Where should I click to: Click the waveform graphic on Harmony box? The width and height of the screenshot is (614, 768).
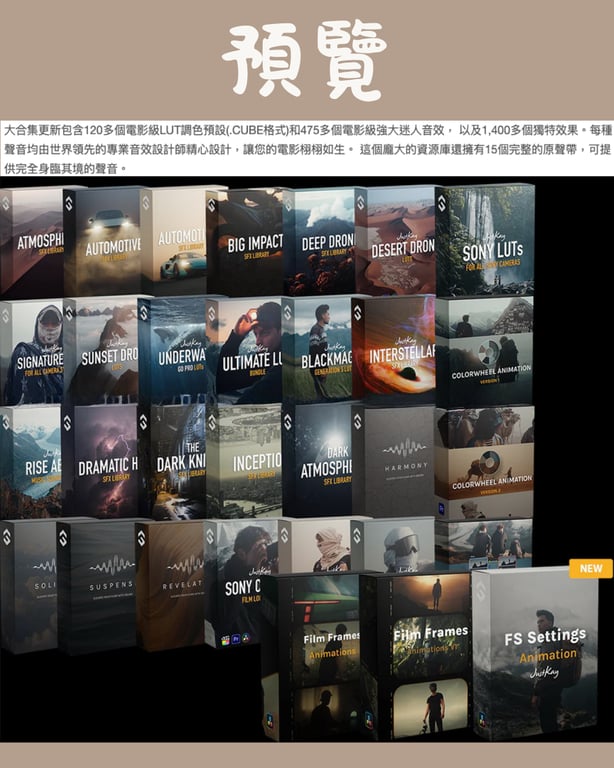click(x=404, y=448)
